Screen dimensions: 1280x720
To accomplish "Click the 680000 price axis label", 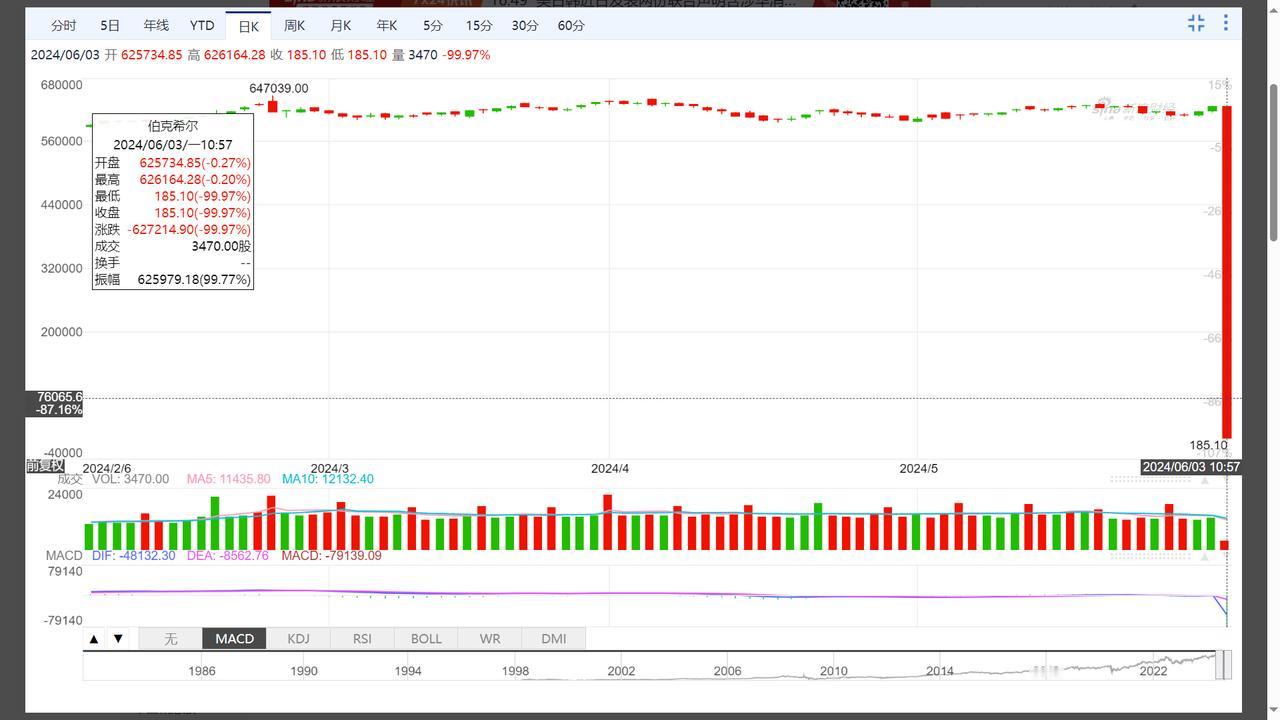I will (x=61, y=85).
